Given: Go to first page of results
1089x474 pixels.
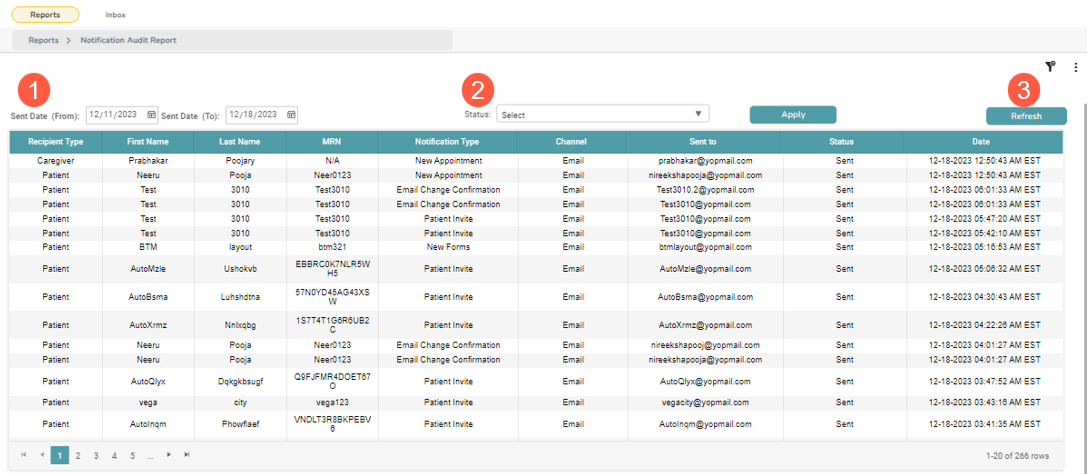Looking at the screenshot, I should pos(24,455).
